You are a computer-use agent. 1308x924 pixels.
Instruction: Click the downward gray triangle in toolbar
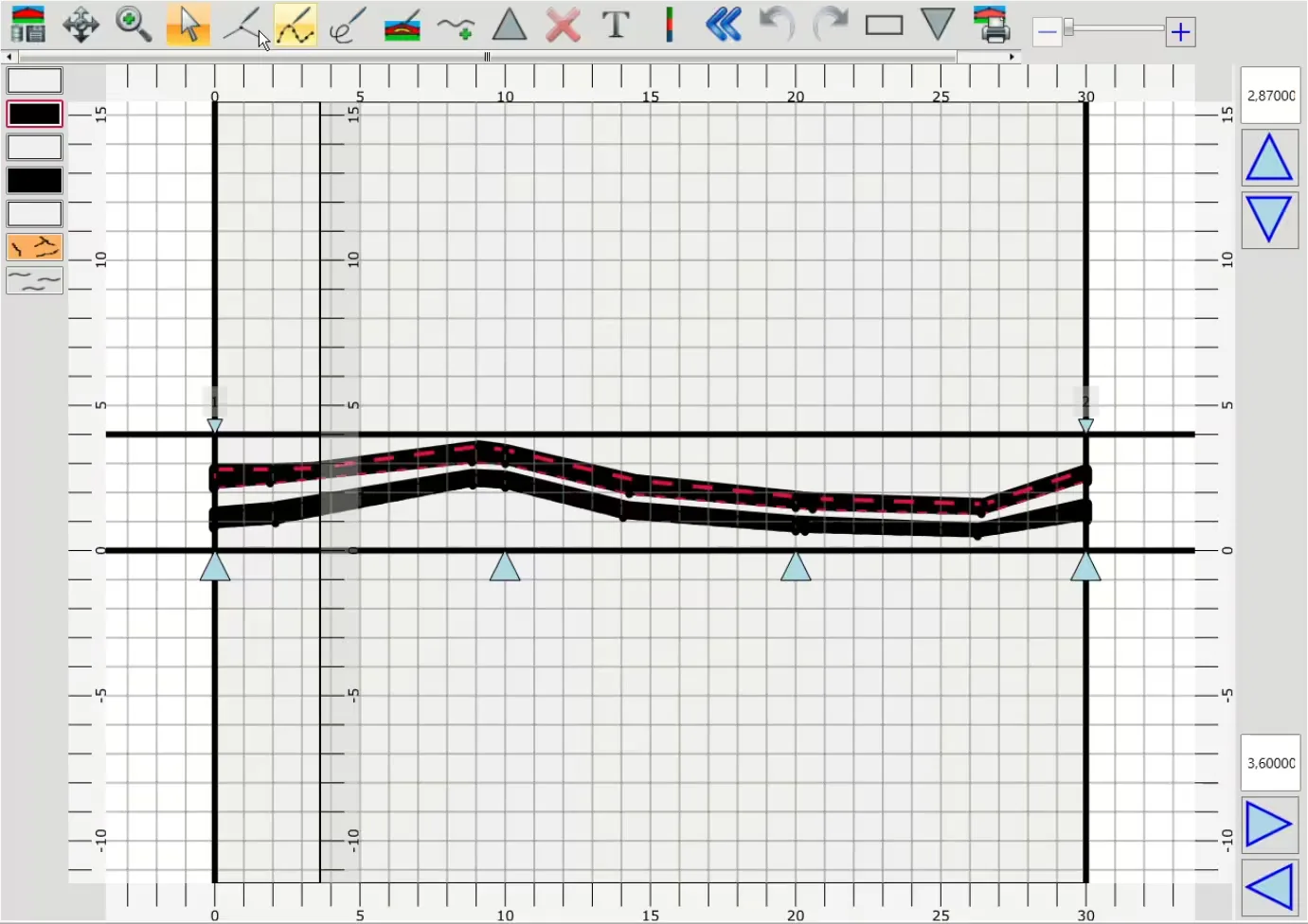click(x=938, y=24)
